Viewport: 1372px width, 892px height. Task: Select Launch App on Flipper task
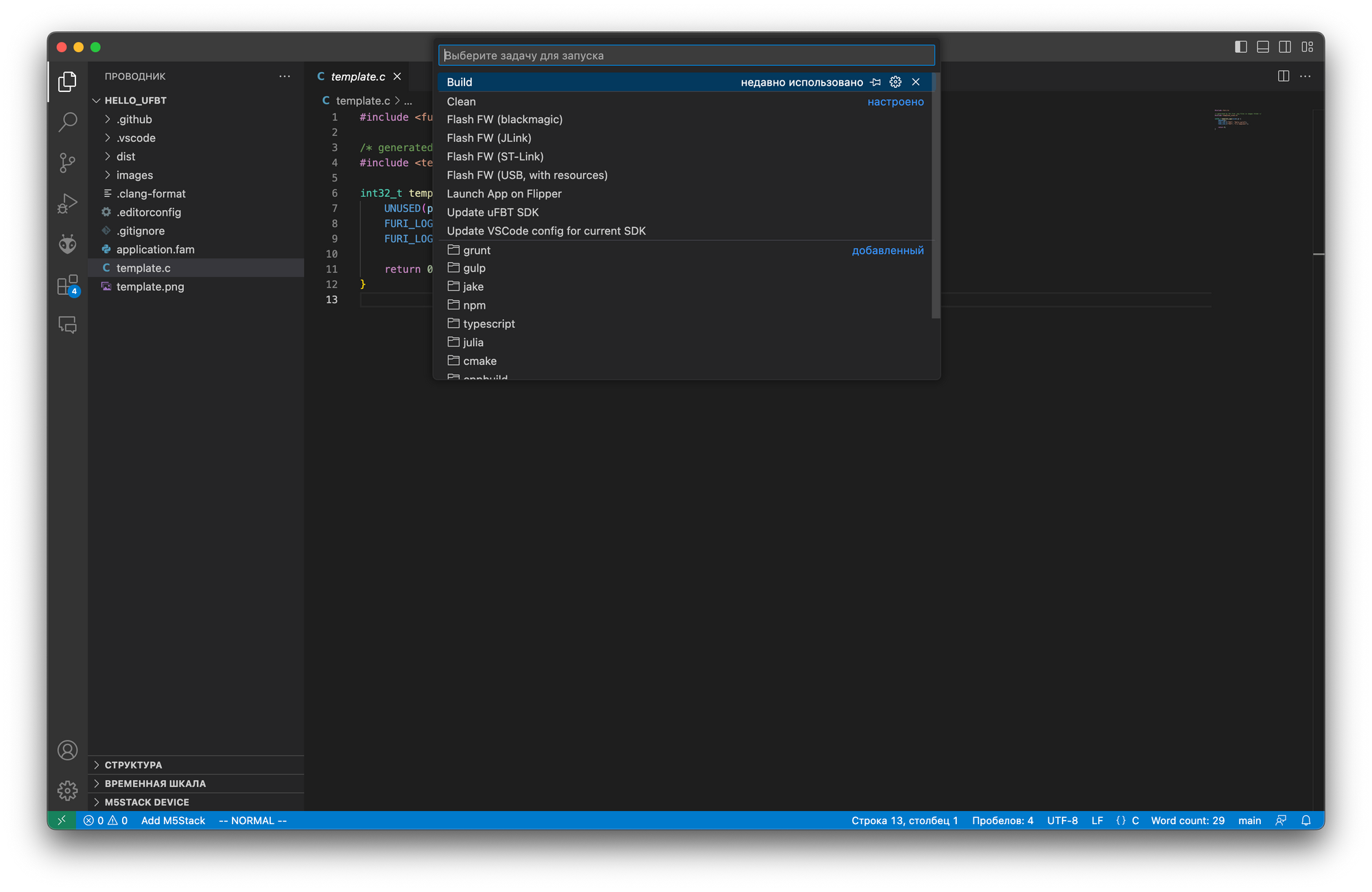[x=685, y=193]
